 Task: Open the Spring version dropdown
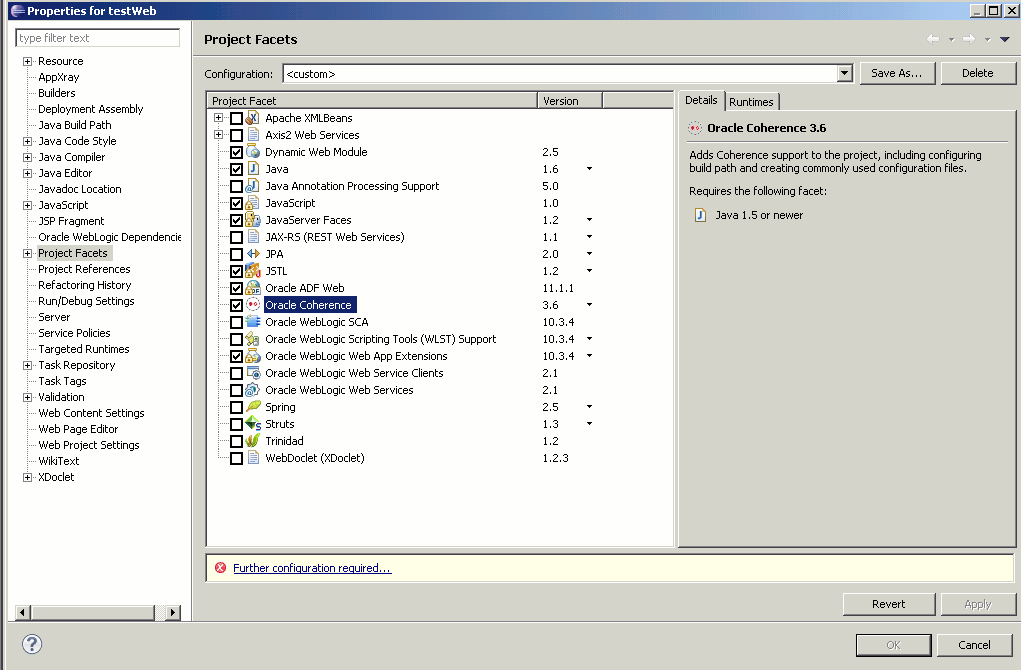[589, 406]
